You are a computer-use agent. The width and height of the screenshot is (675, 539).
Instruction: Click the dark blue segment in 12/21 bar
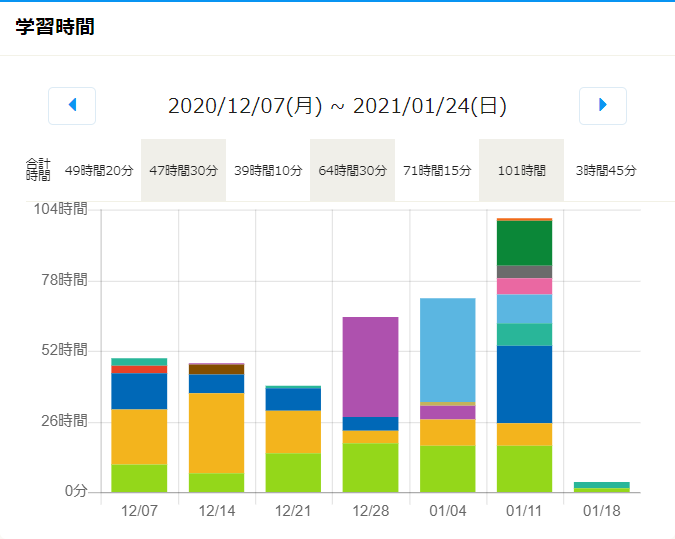tap(293, 399)
